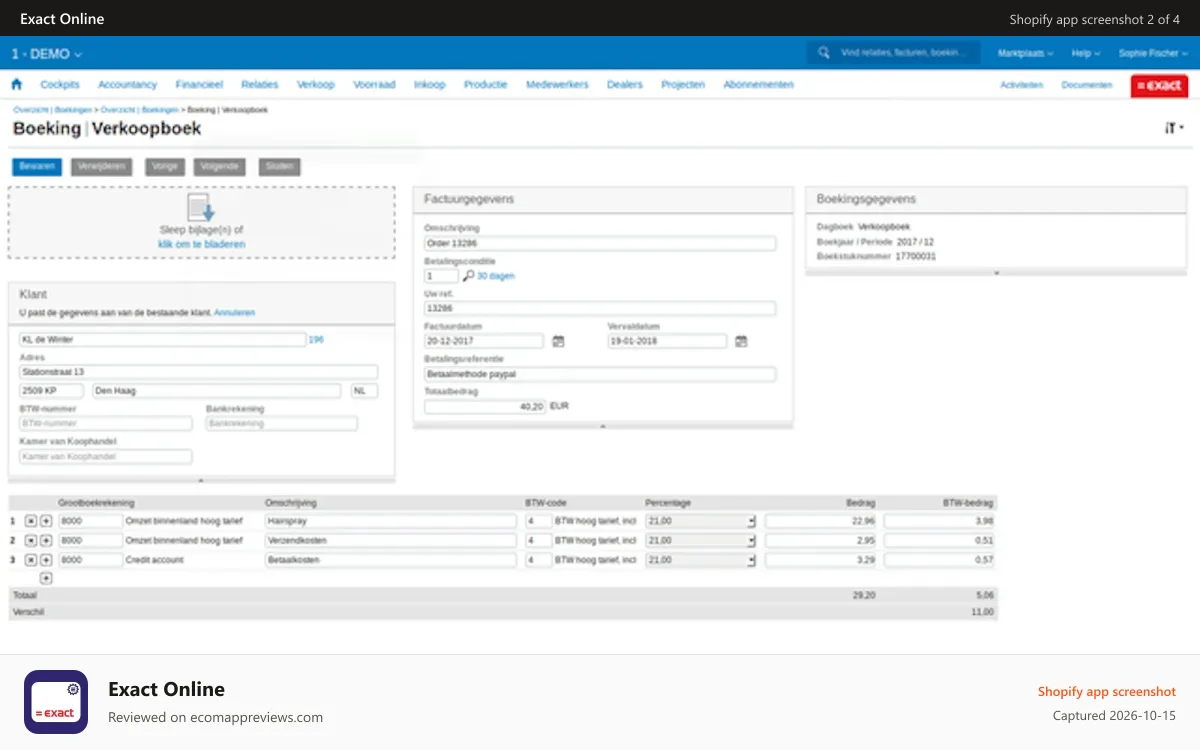Open the Documenten link

[1087, 85]
